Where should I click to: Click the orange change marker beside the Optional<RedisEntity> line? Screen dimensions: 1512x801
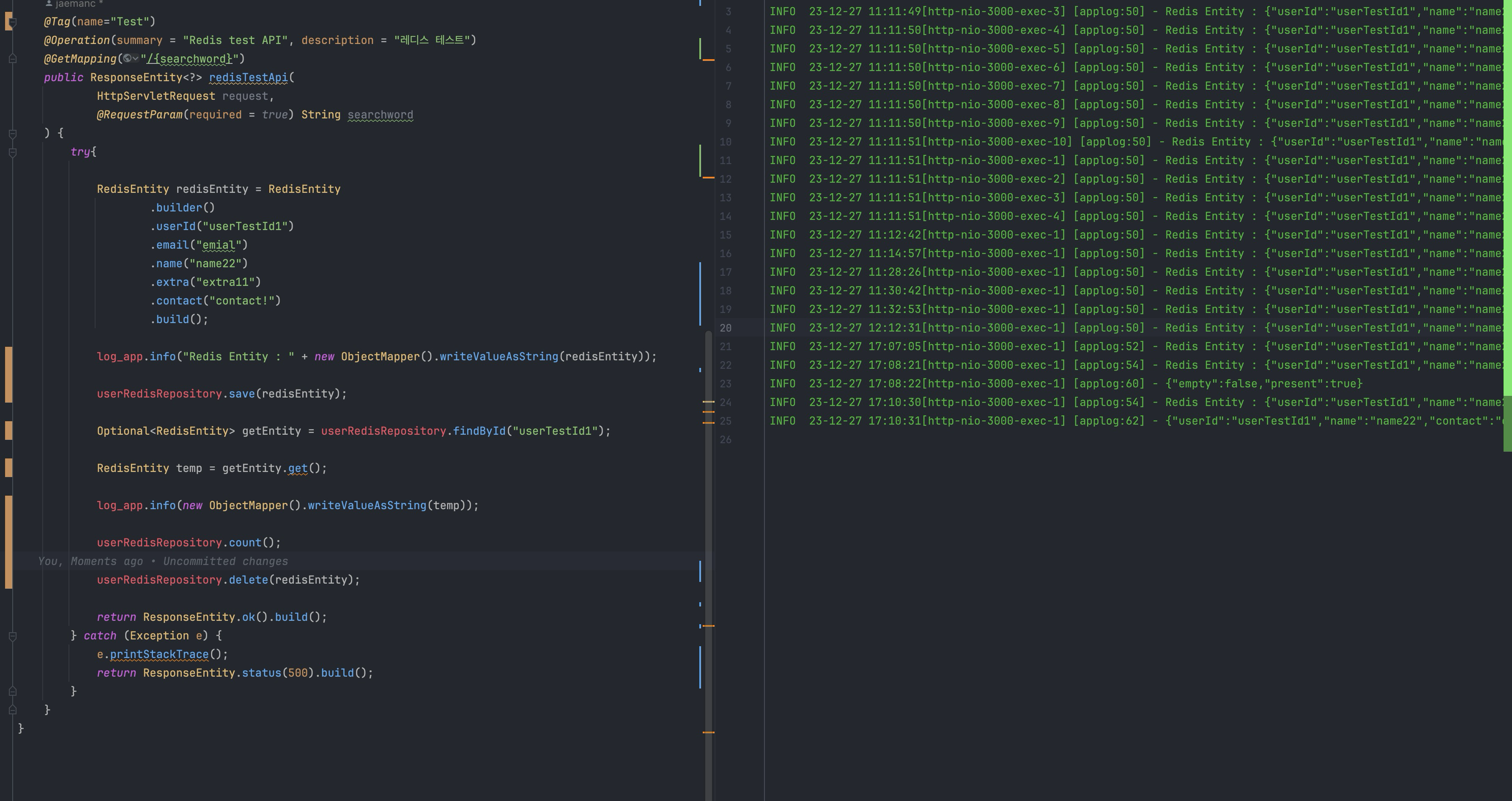8,431
